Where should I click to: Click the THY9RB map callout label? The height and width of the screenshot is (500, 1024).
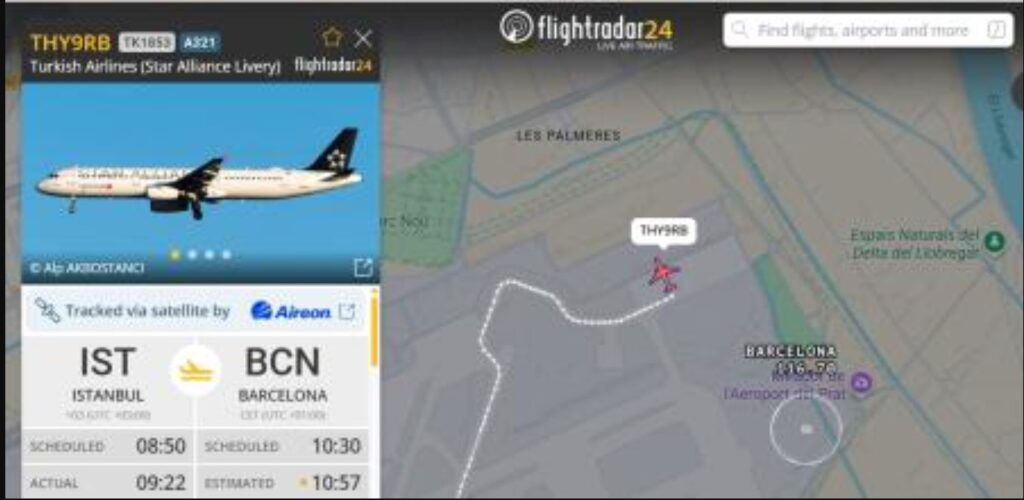[x=664, y=231]
